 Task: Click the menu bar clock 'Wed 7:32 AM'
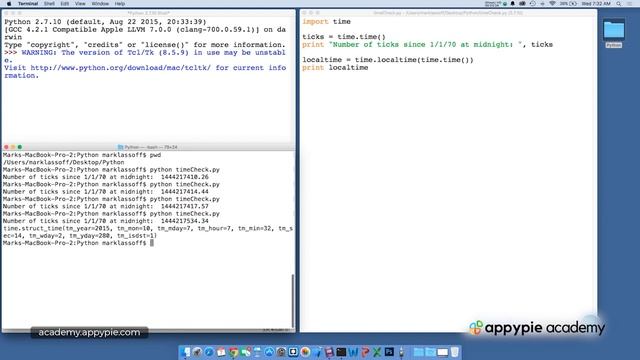(596, 4)
